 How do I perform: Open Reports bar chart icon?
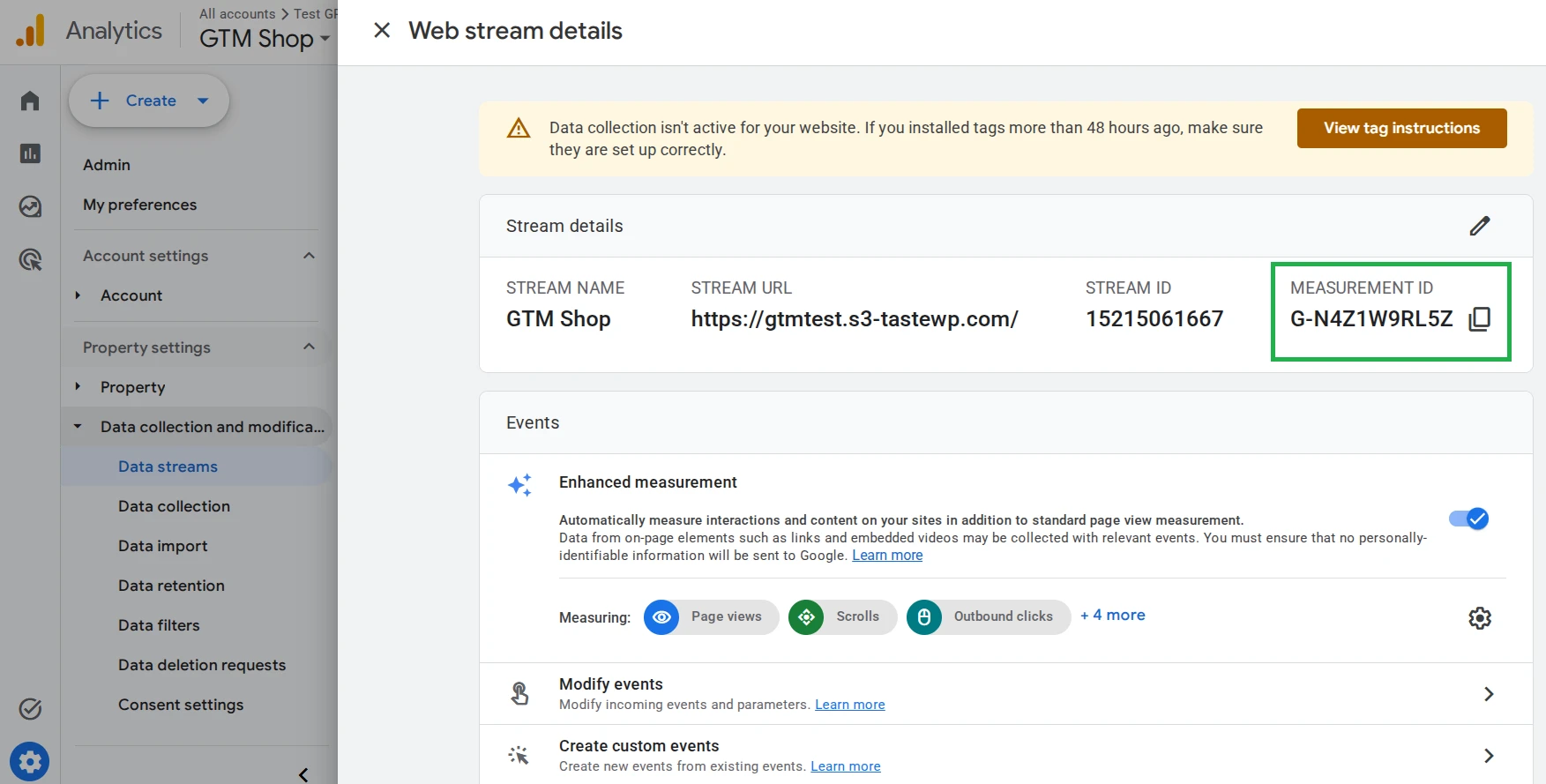[30, 153]
